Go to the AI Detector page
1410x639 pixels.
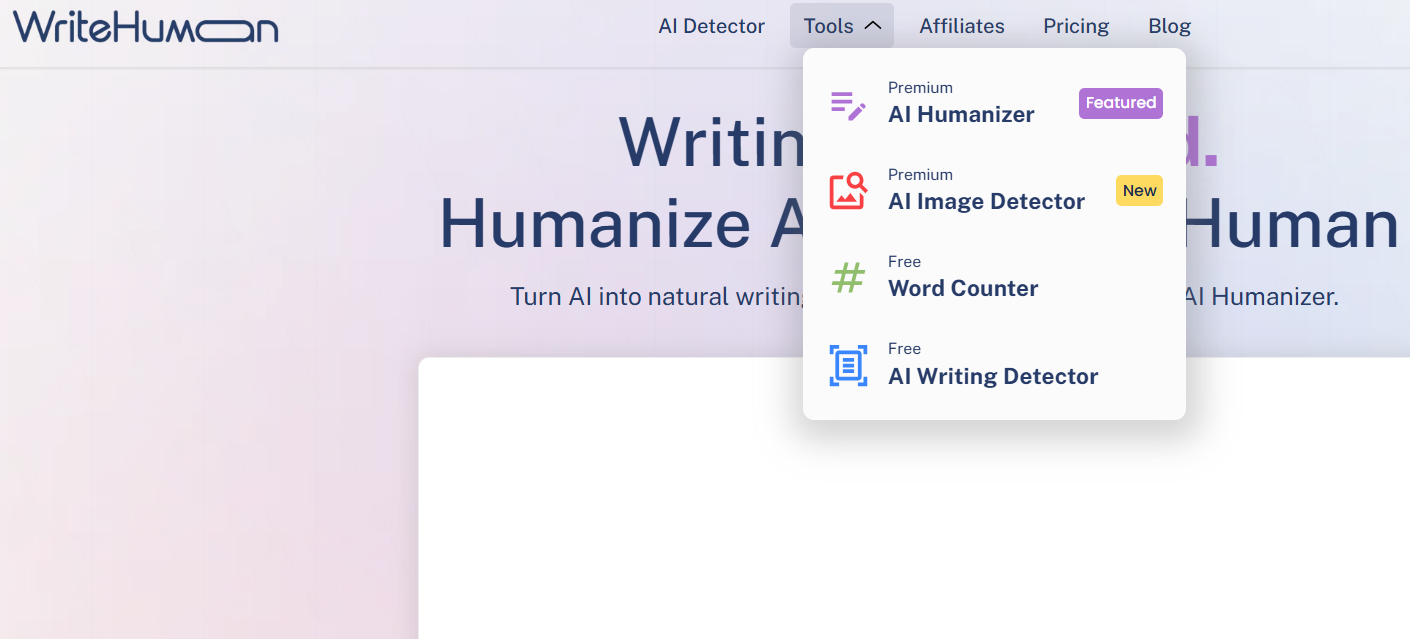pos(711,26)
